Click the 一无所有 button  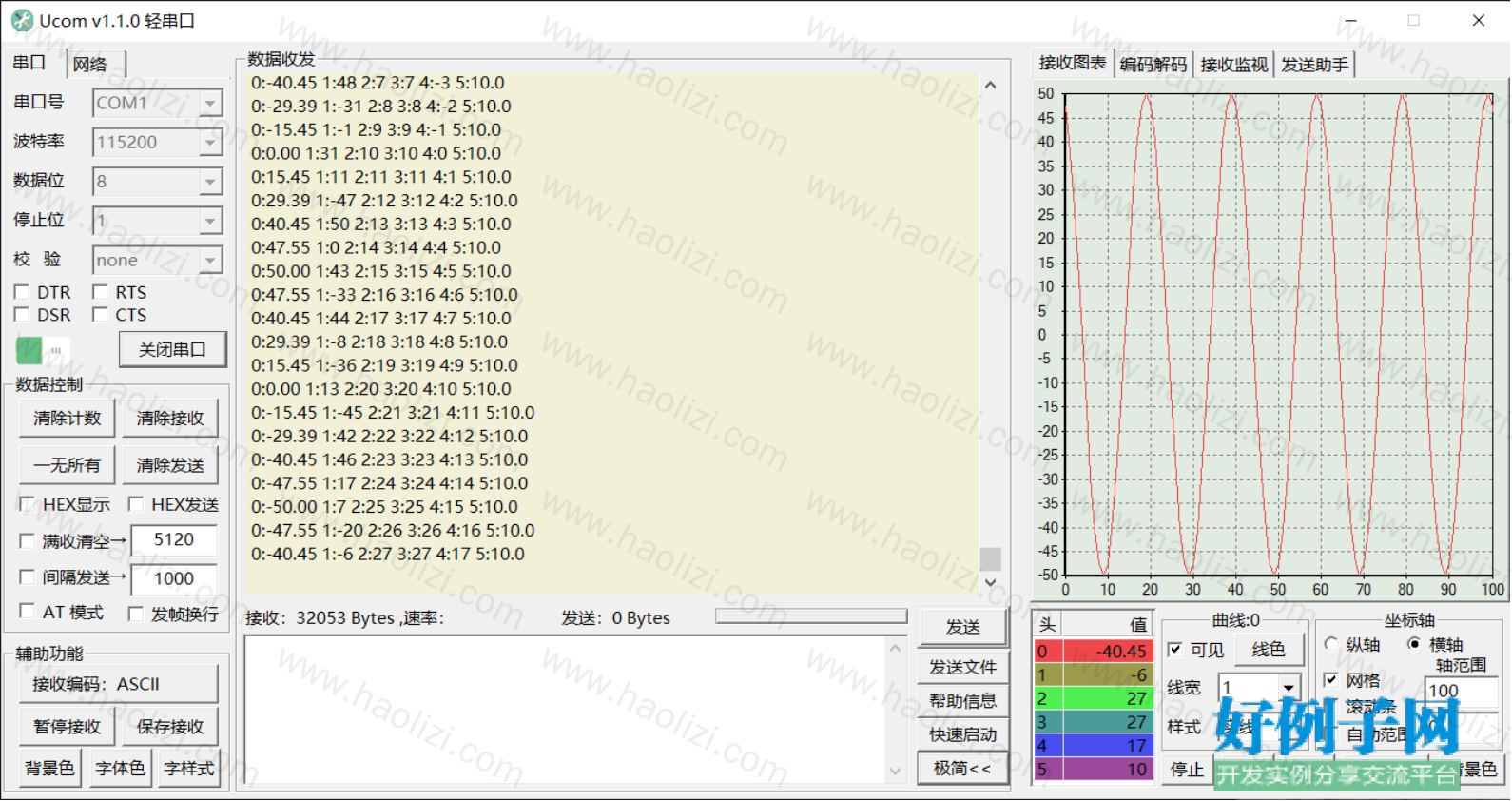pyautogui.click(x=67, y=465)
